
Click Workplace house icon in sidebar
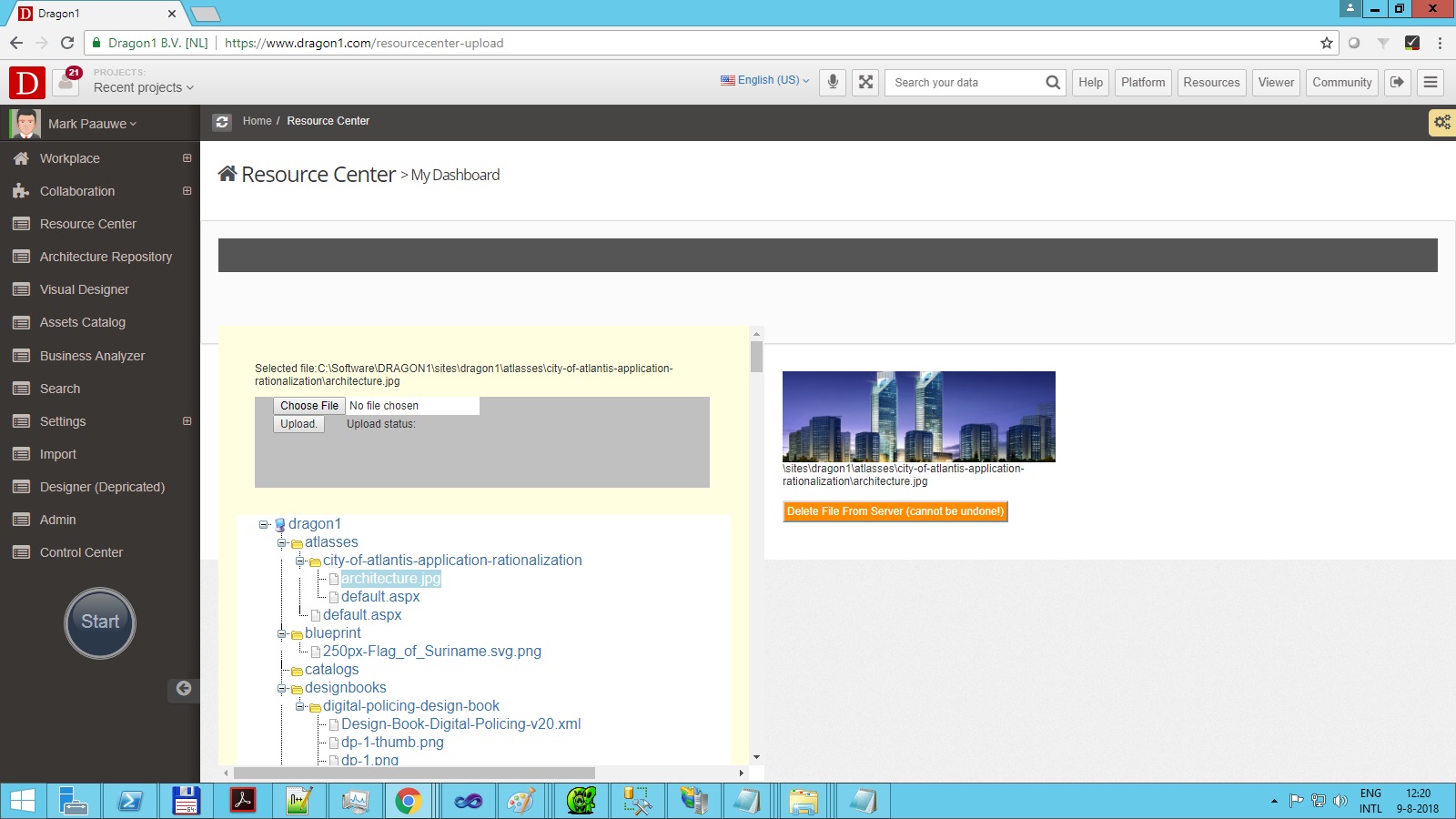21,158
